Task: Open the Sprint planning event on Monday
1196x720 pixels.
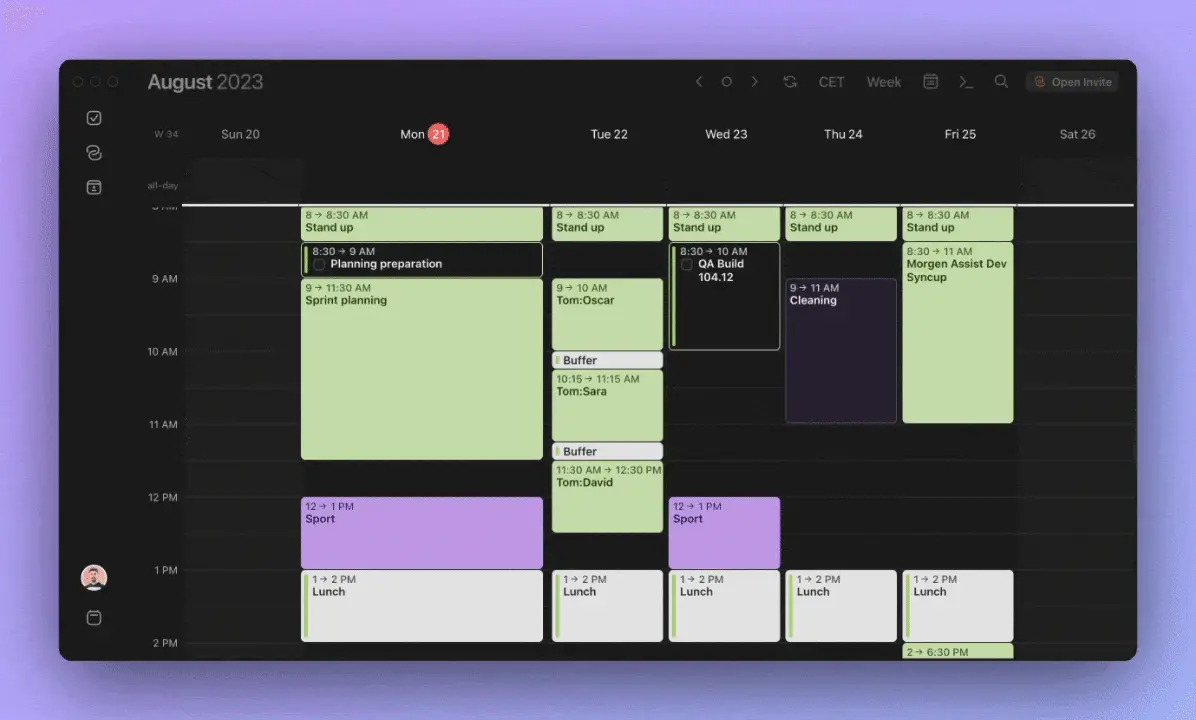Action: 421,370
